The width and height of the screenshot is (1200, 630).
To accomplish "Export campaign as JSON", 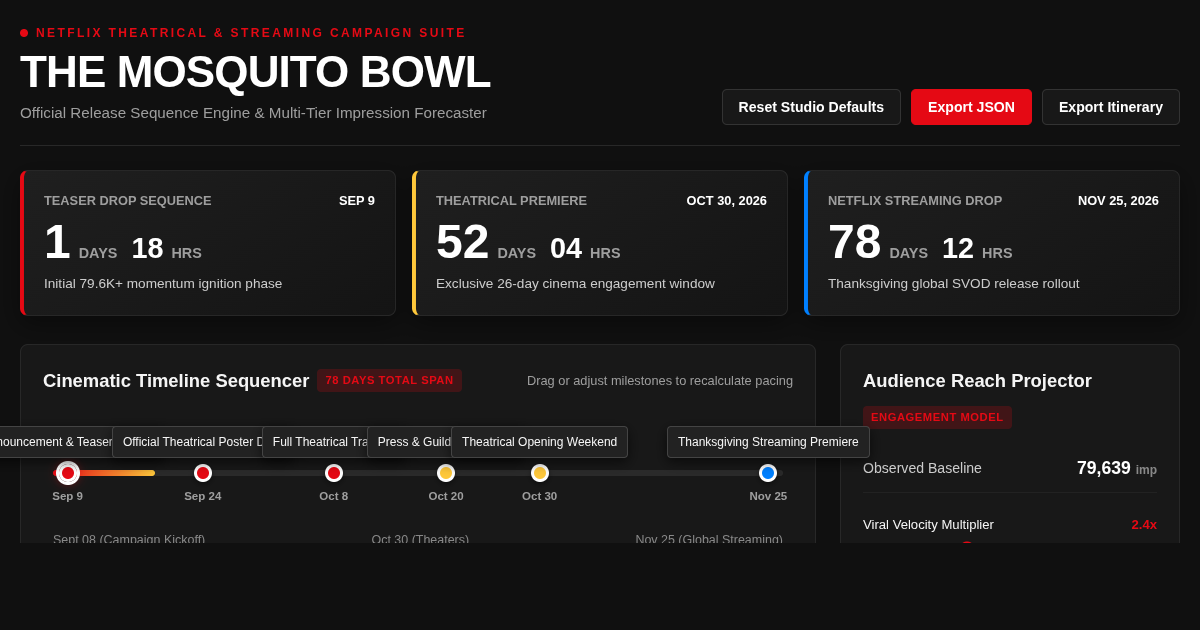I will pos(971,107).
